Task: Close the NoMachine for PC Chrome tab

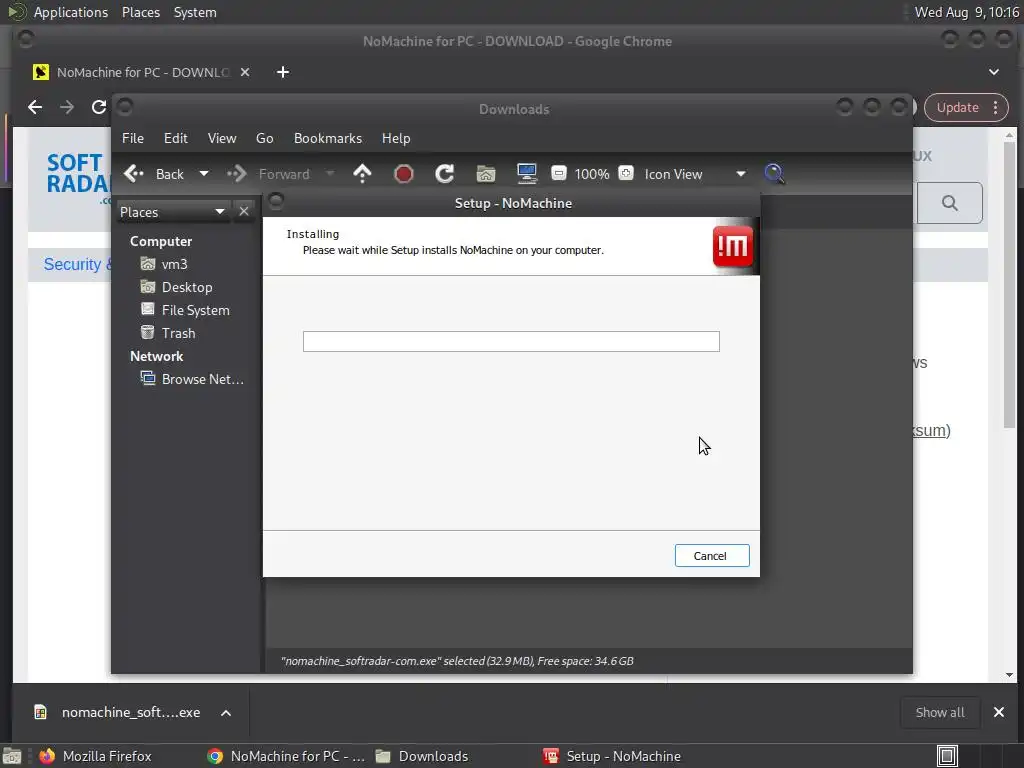Action: (x=245, y=72)
